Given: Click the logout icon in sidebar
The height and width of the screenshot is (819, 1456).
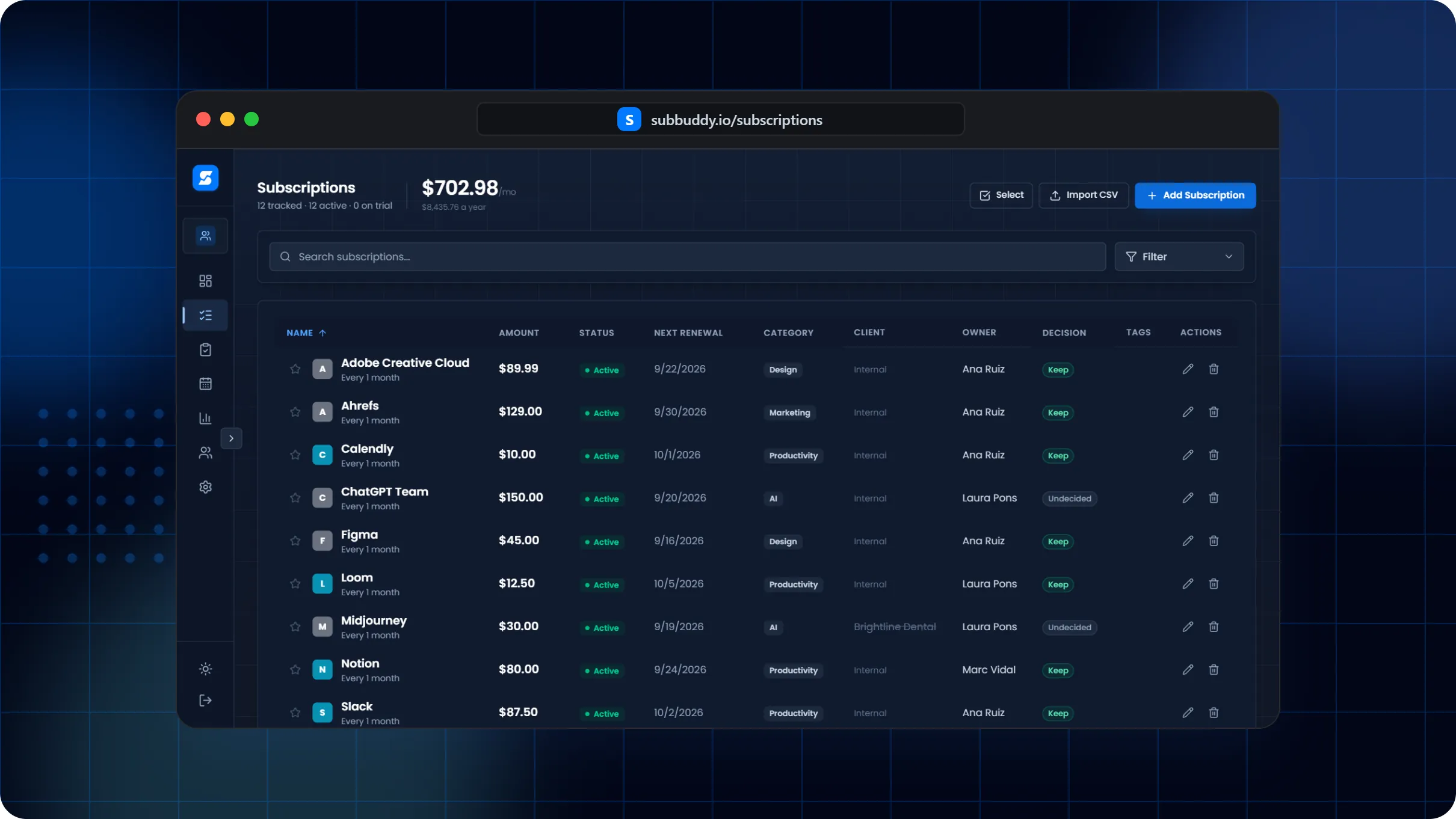Looking at the screenshot, I should (x=205, y=701).
